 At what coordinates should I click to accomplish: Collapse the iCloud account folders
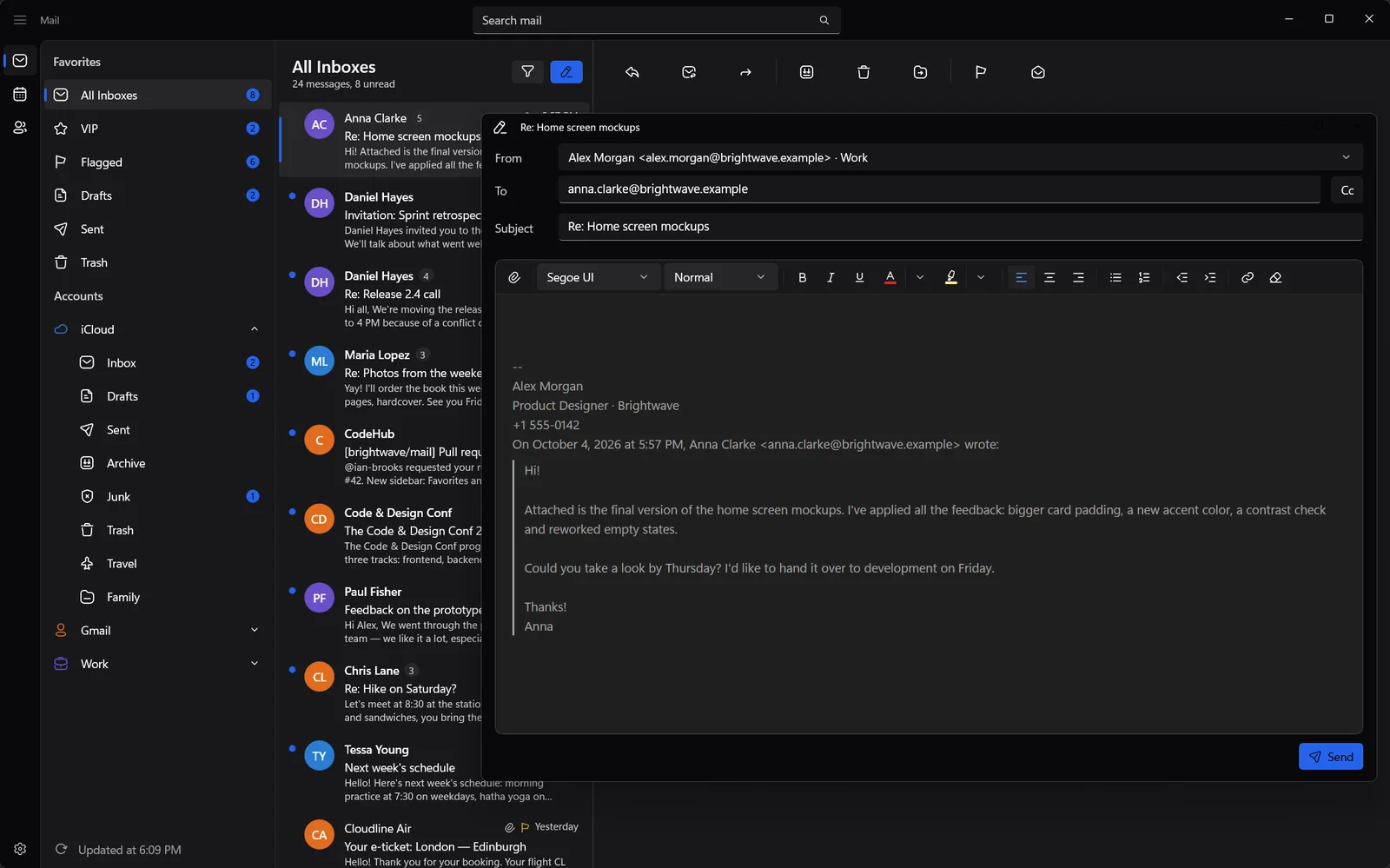[255, 329]
